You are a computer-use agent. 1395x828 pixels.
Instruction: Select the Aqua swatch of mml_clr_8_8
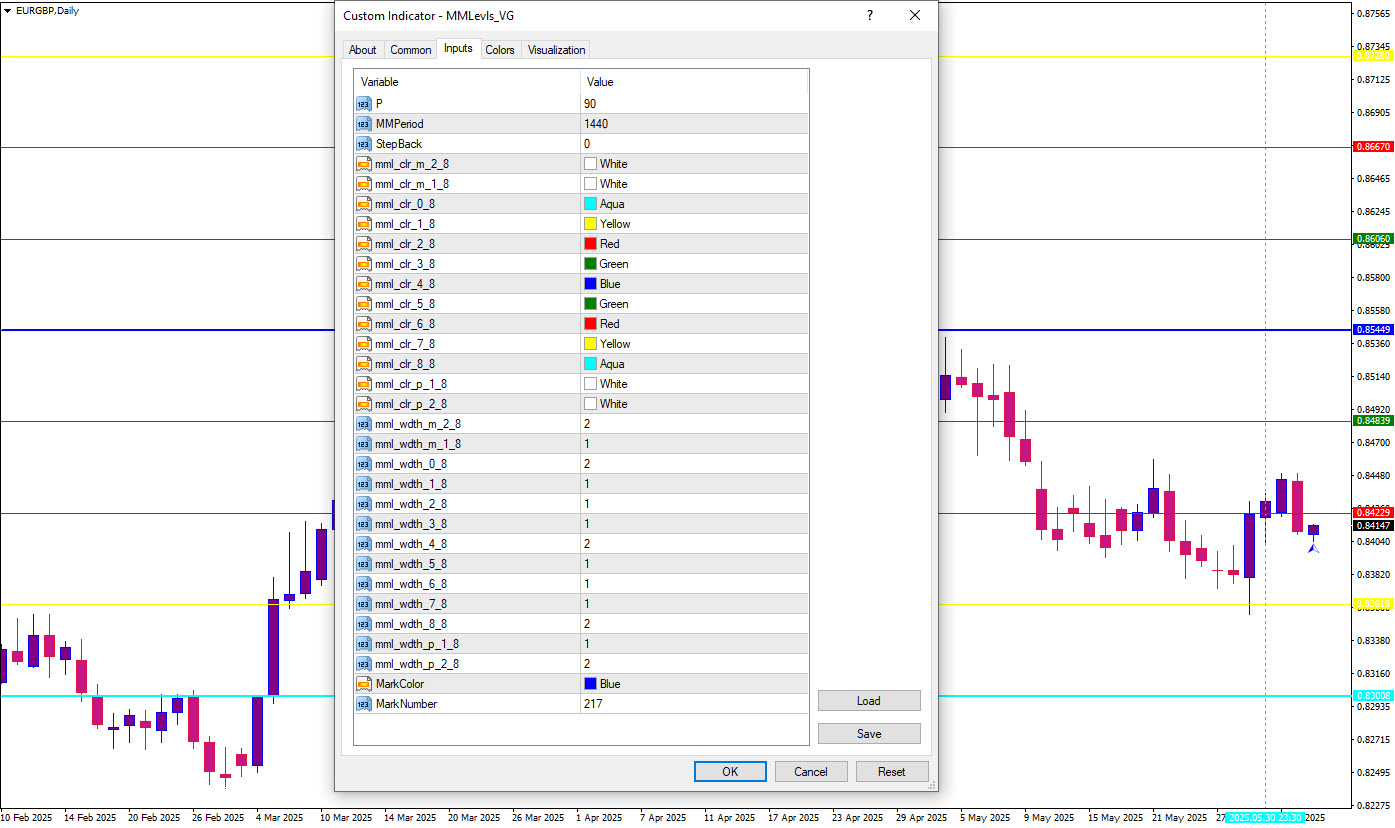click(x=590, y=364)
